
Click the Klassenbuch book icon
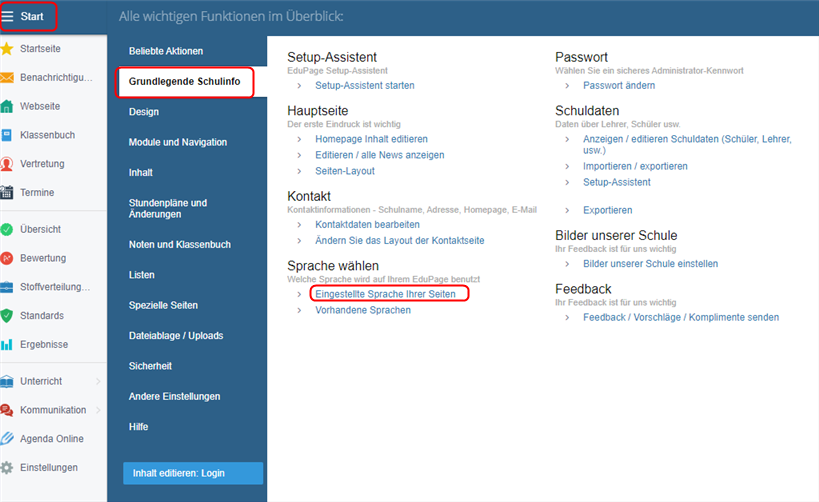pos(7,135)
